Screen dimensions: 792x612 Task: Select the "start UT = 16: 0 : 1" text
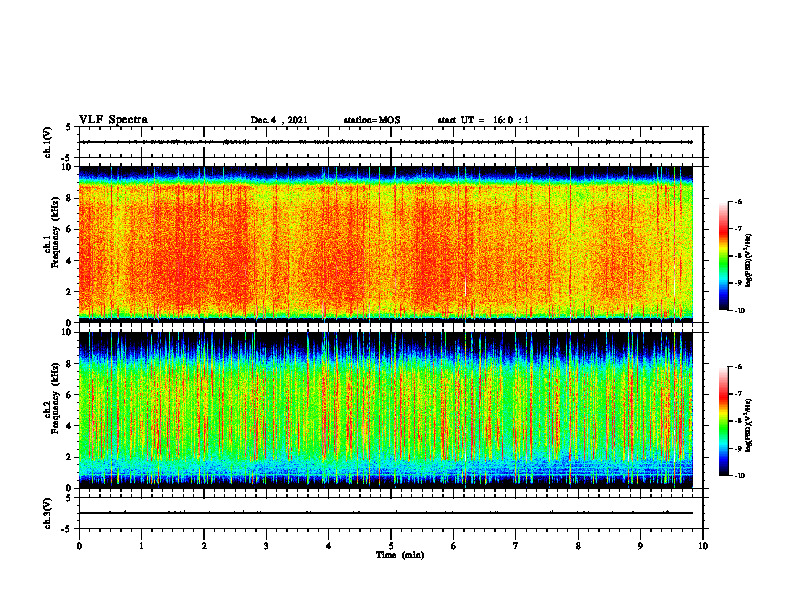point(483,120)
